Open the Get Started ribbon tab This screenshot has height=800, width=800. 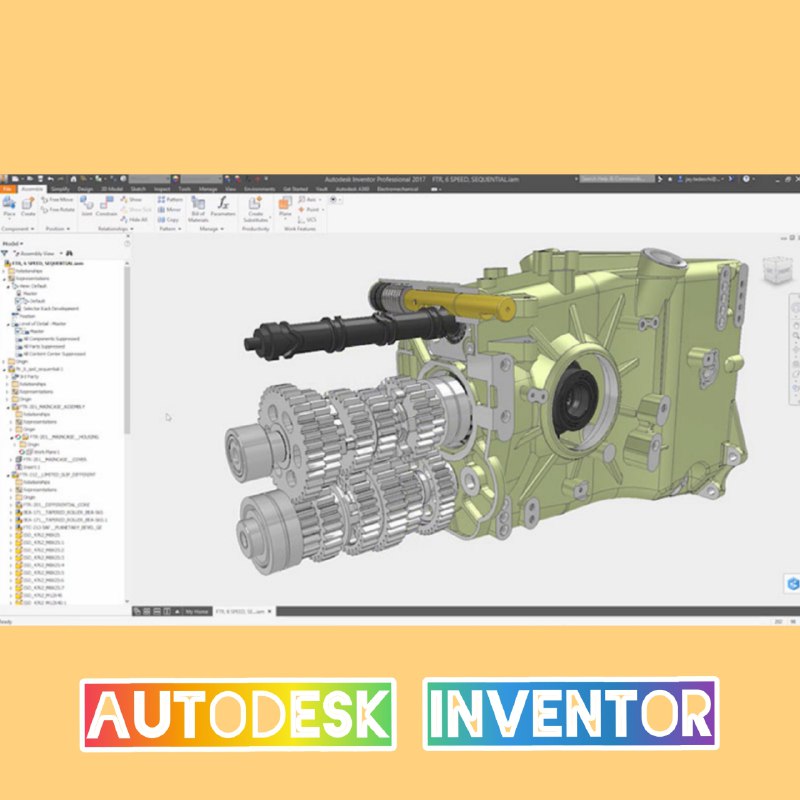pyautogui.click(x=295, y=189)
